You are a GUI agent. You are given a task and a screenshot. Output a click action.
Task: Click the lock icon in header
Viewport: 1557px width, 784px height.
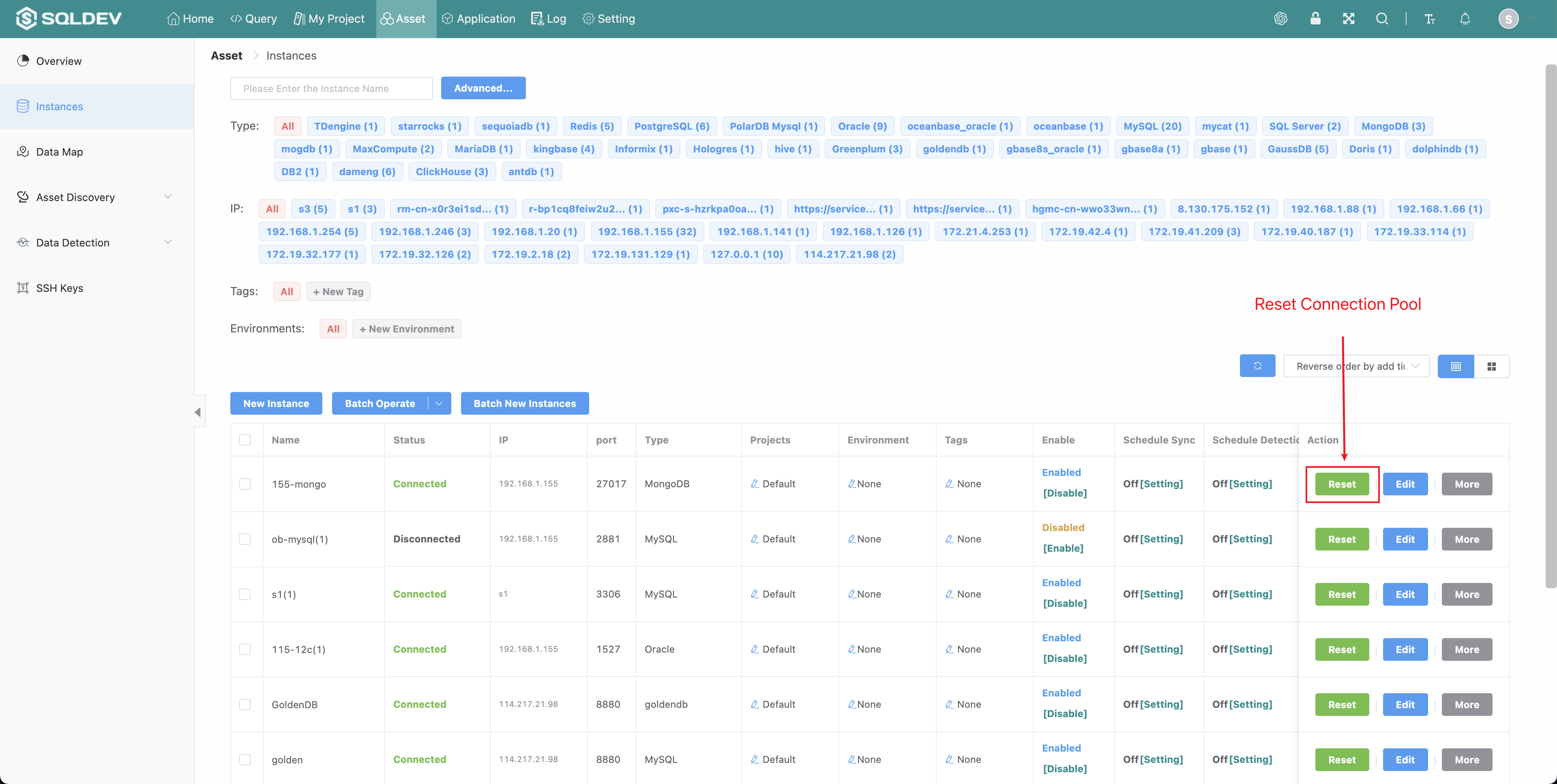(1315, 18)
